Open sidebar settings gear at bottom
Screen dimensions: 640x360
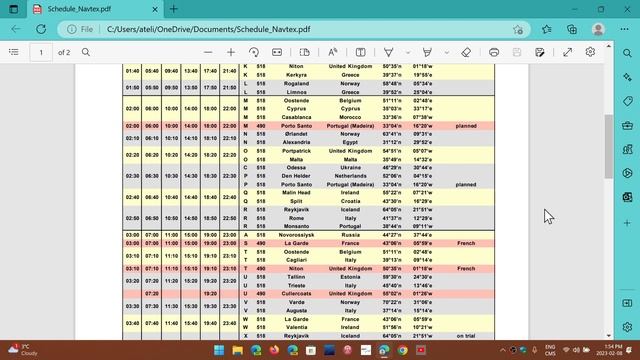point(627,327)
